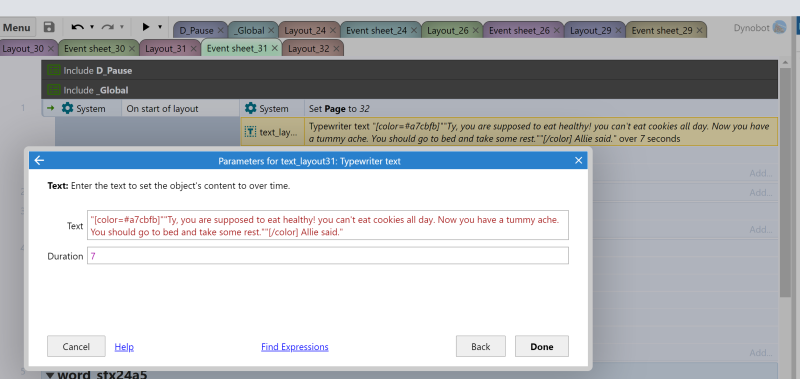
Task: Close the Layout_24 tab
Action: point(333,31)
